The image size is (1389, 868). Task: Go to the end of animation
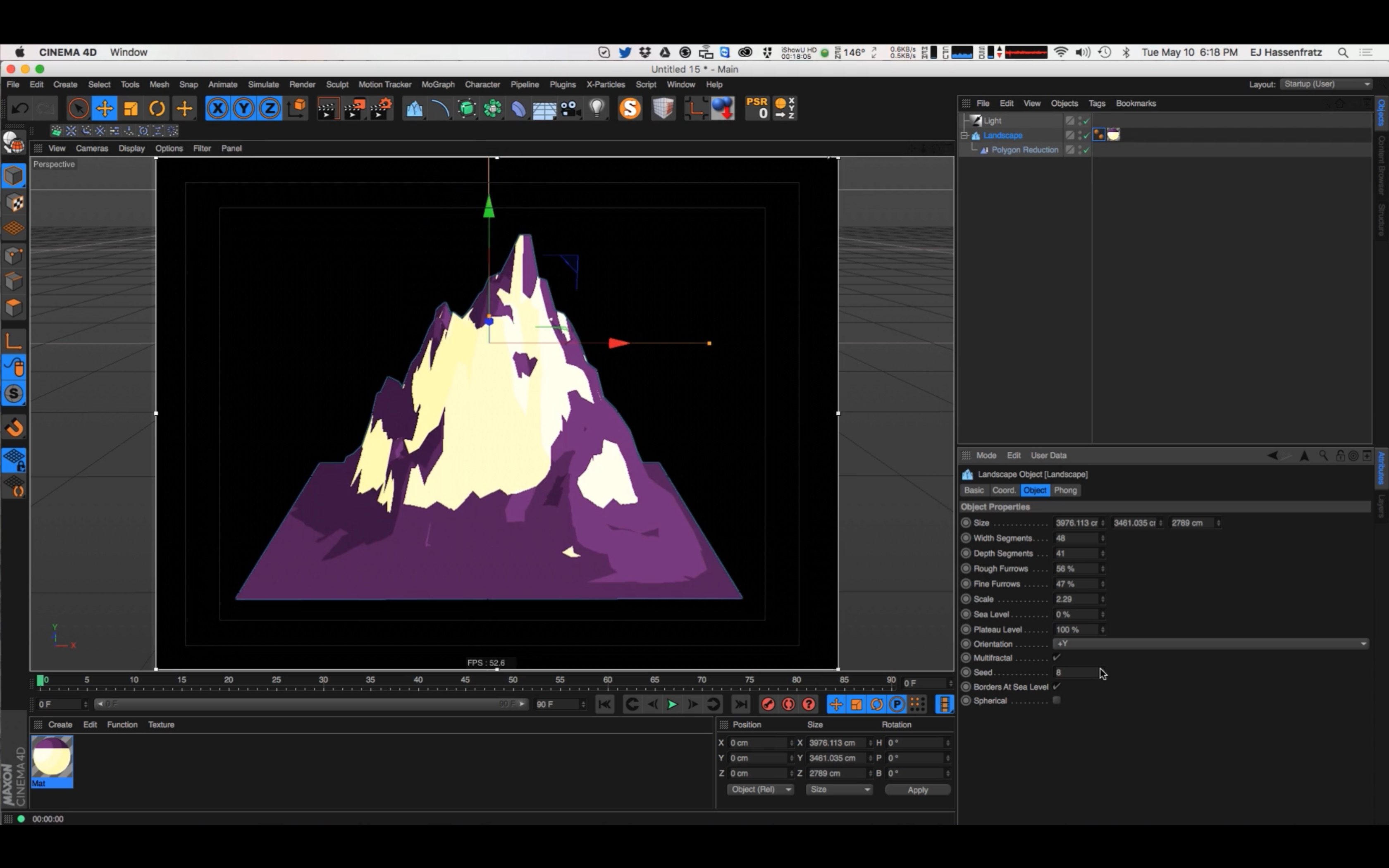(x=741, y=704)
